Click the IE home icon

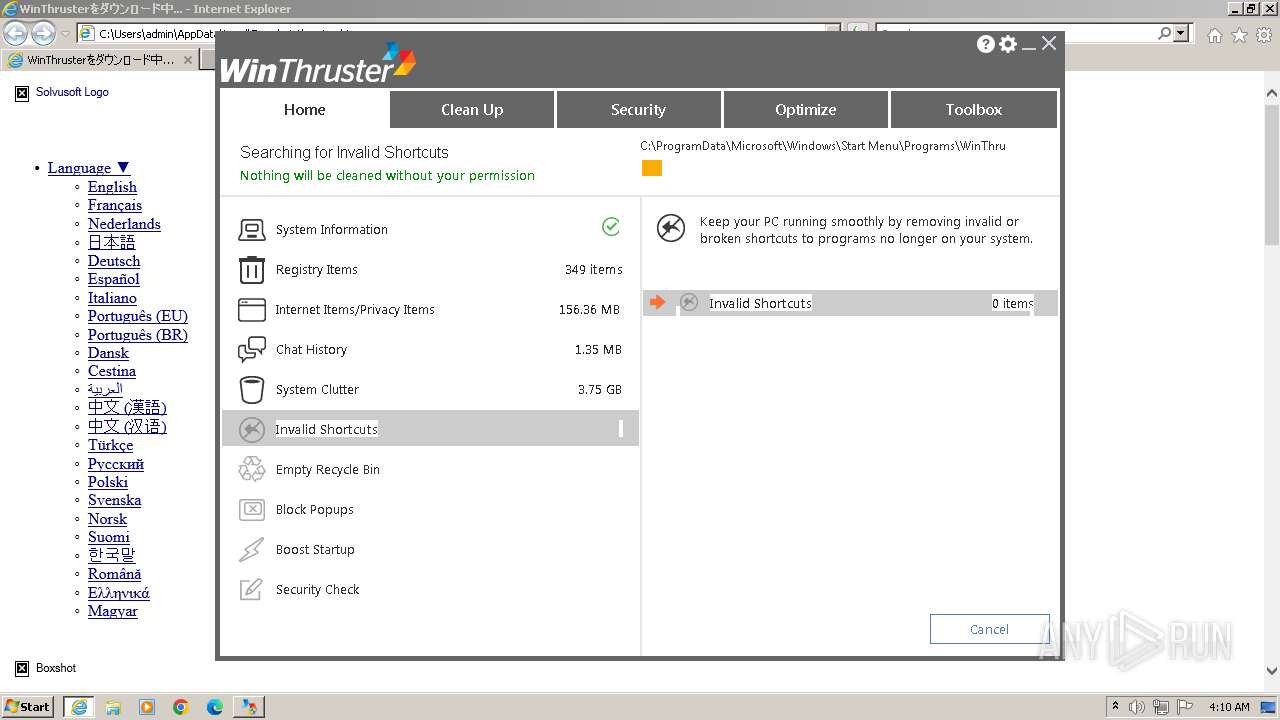click(x=1215, y=35)
